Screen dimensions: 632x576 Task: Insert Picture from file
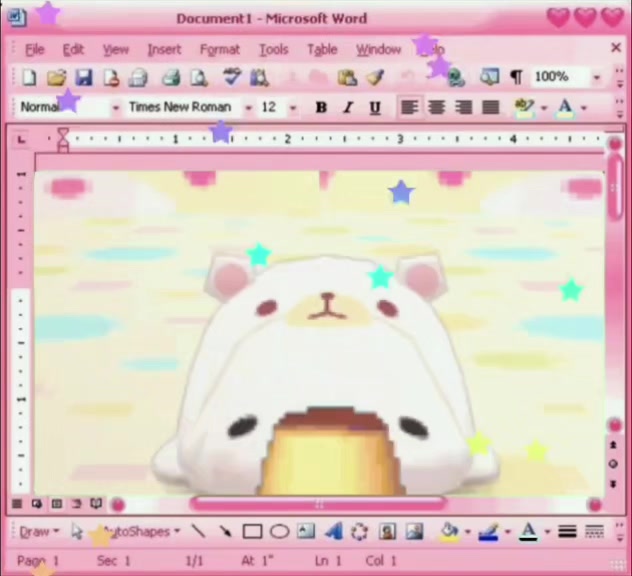point(414,531)
